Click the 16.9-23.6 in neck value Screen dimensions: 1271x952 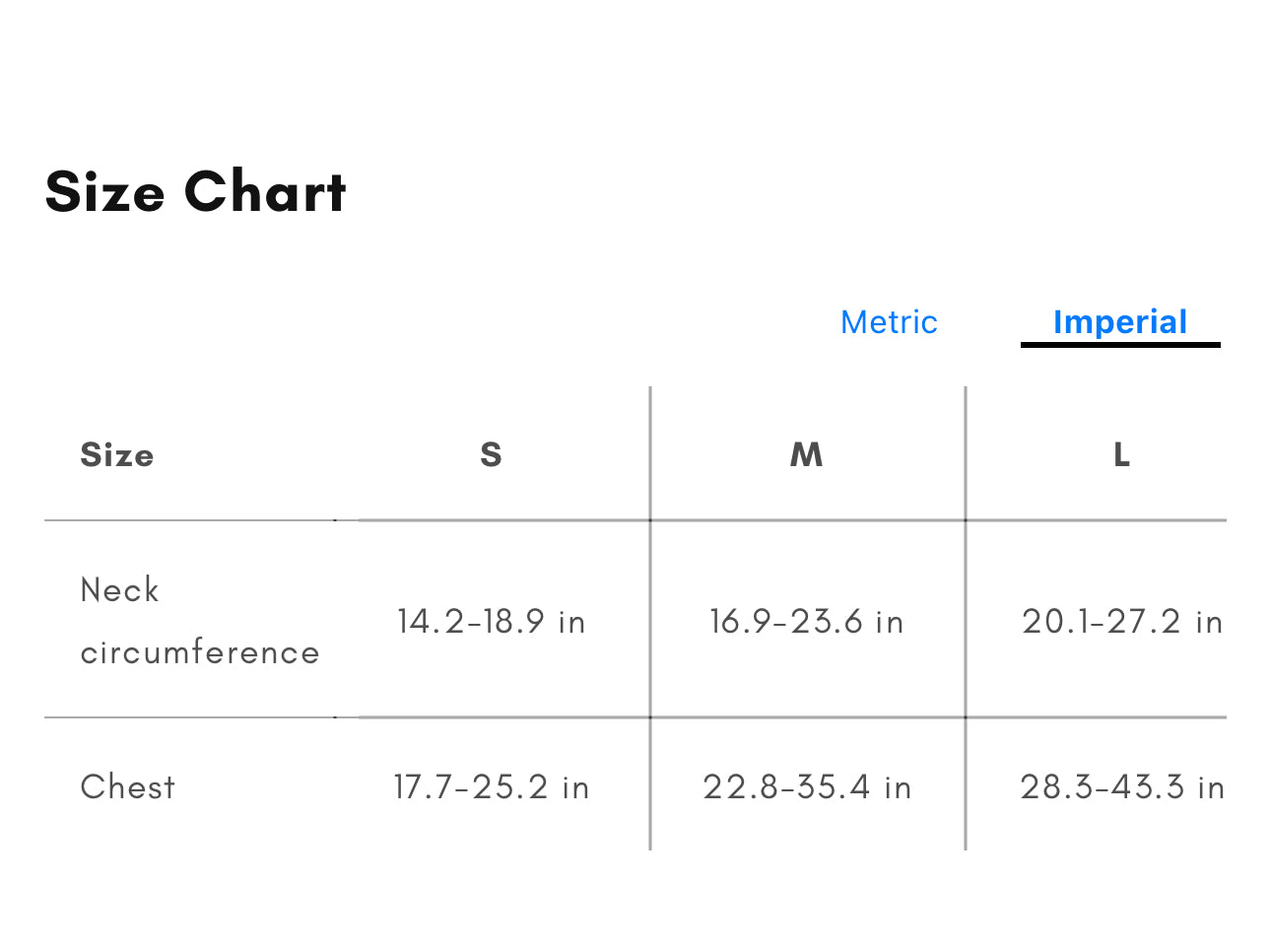[x=806, y=622]
